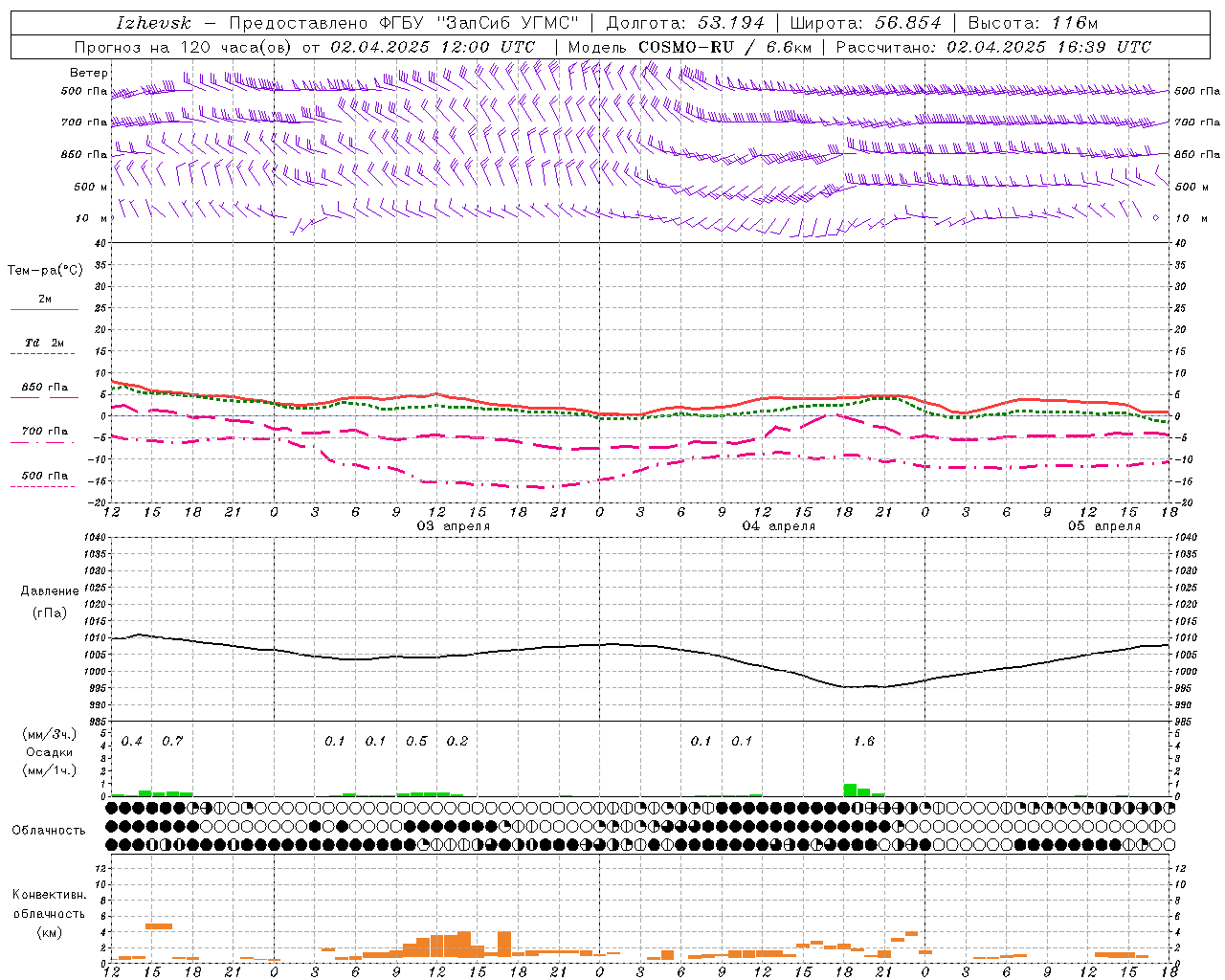The image size is (1225, 980).
Task: Click the 05 апреля date label
Action: 1104,526
